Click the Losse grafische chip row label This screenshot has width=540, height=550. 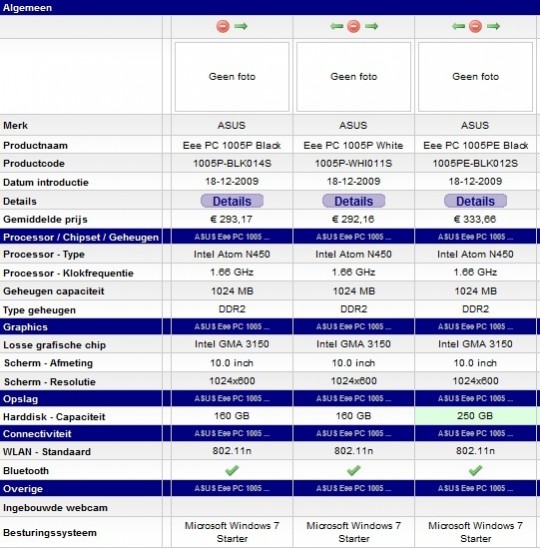point(54,345)
